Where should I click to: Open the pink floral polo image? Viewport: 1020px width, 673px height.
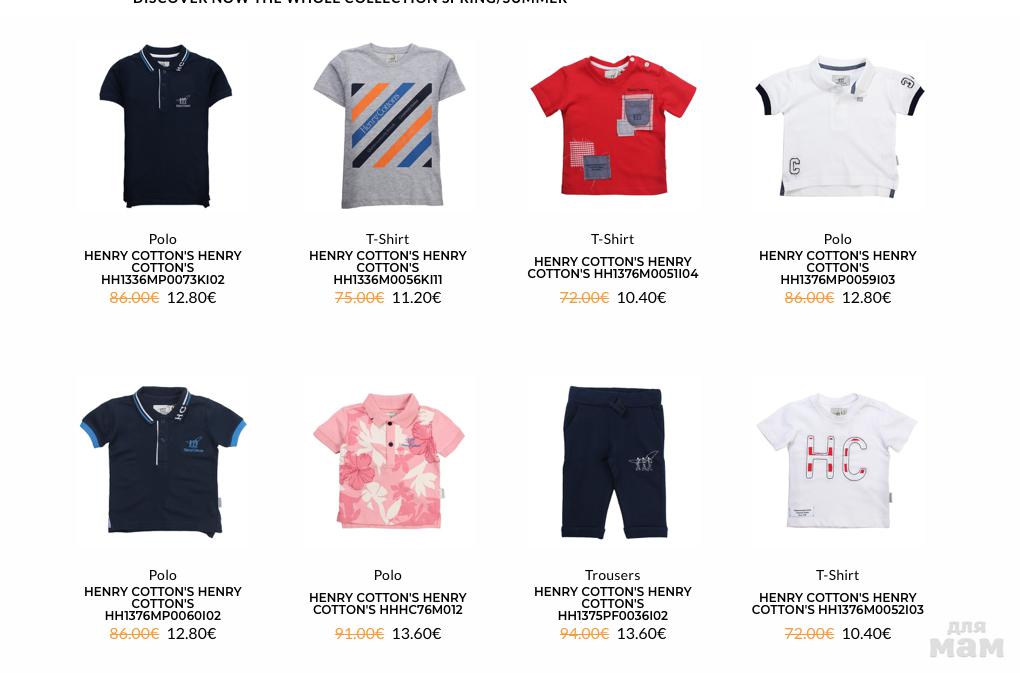pyautogui.click(x=388, y=462)
